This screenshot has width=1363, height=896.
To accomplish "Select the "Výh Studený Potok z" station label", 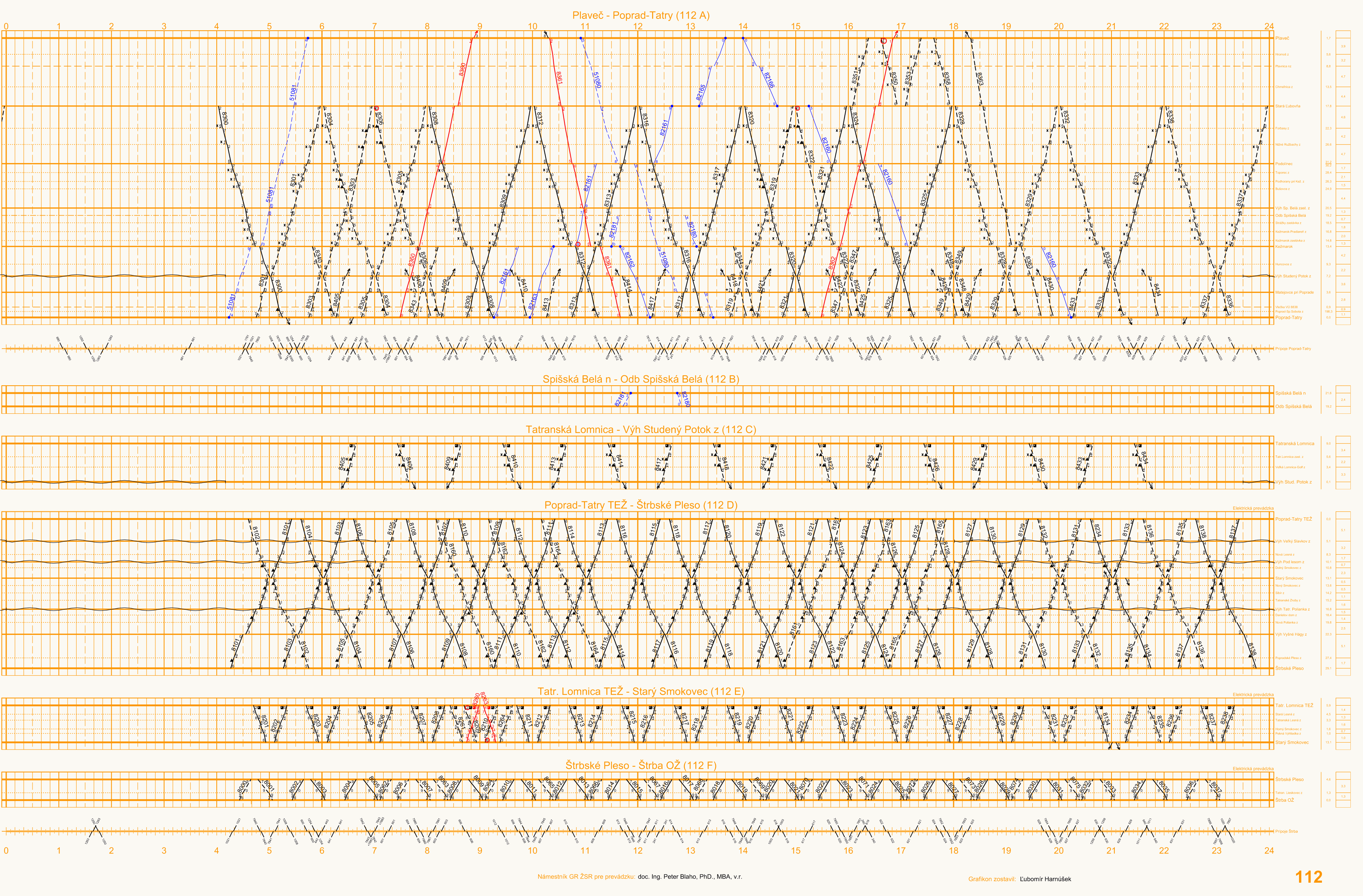I will point(1293,276).
